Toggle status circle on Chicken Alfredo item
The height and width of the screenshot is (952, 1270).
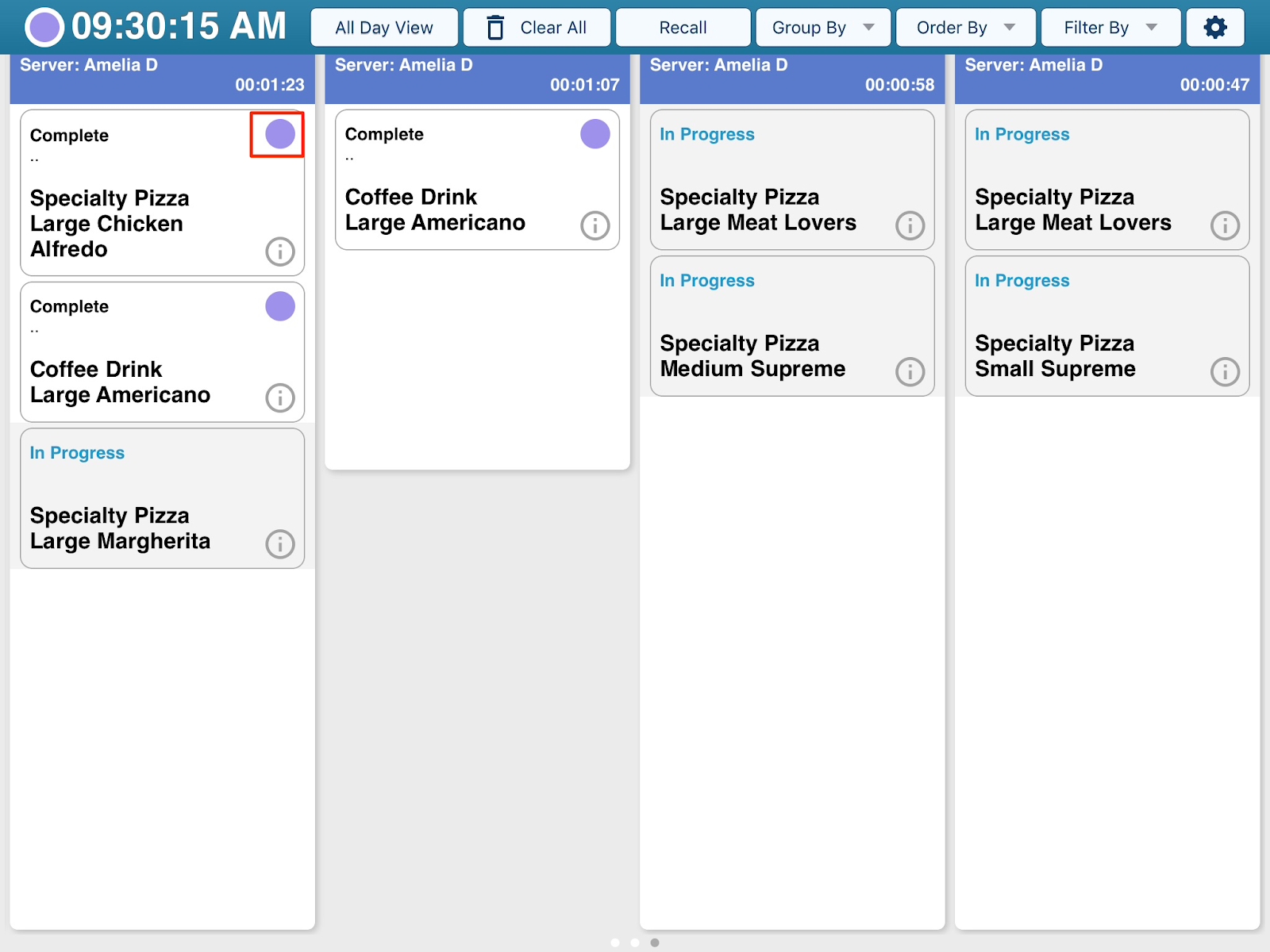pos(279,134)
